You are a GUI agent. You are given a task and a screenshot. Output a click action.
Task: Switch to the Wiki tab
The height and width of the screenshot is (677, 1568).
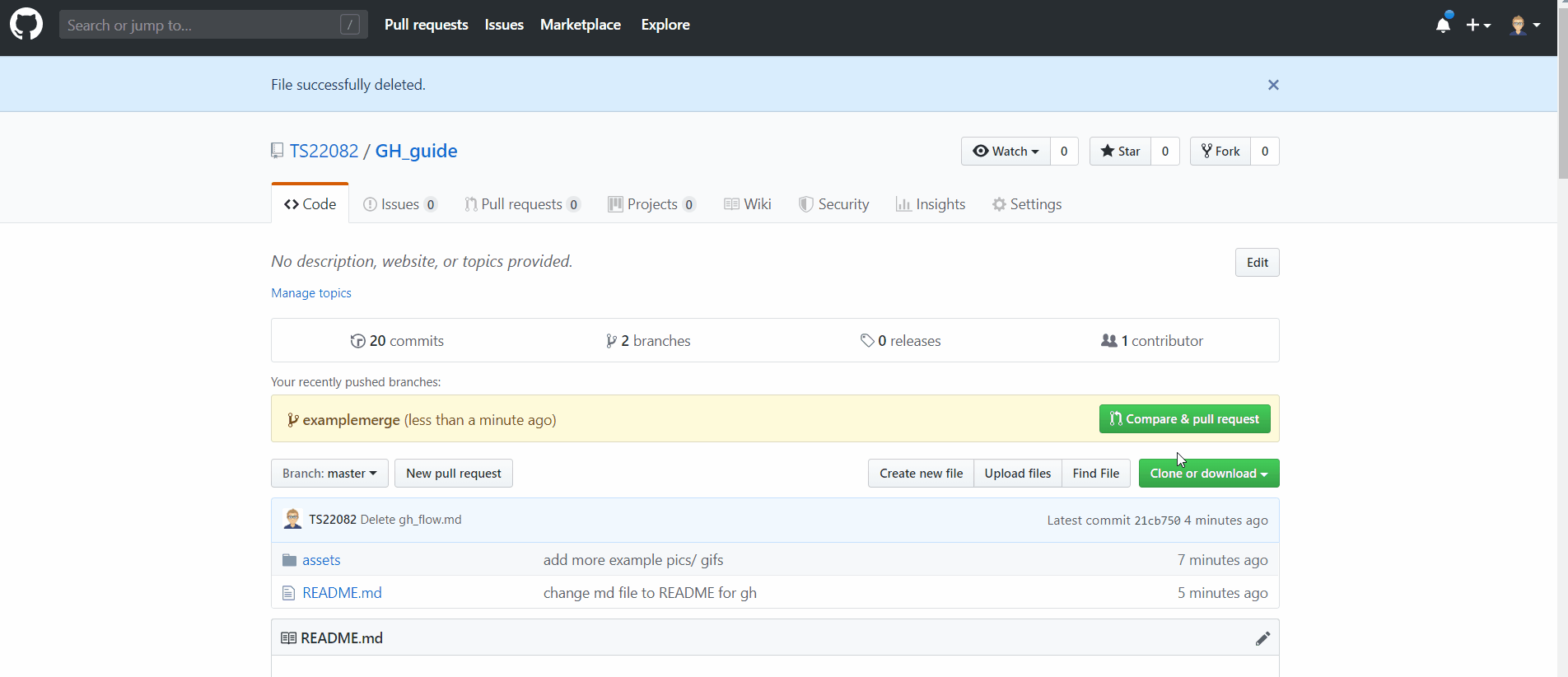tap(748, 203)
